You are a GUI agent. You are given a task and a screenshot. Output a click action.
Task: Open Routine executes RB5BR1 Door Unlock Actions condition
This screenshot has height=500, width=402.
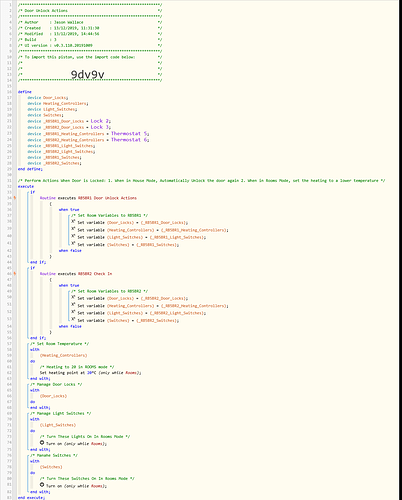[x=88, y=198]
